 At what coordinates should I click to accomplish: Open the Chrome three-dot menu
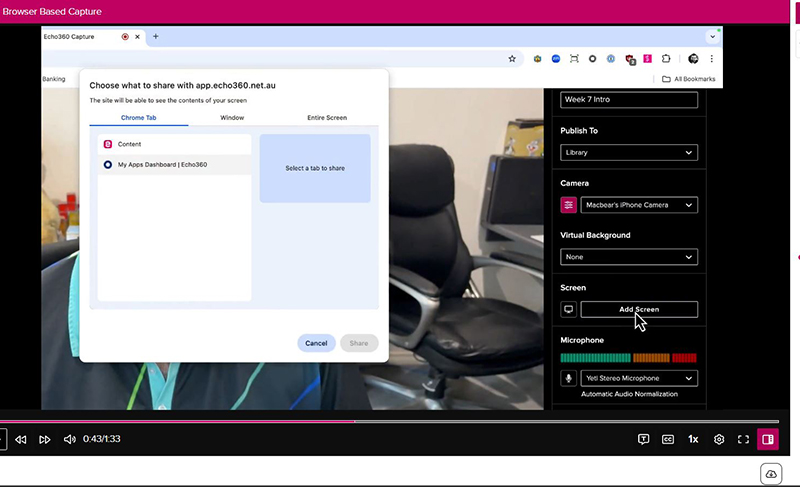click(x=711, y=59)
